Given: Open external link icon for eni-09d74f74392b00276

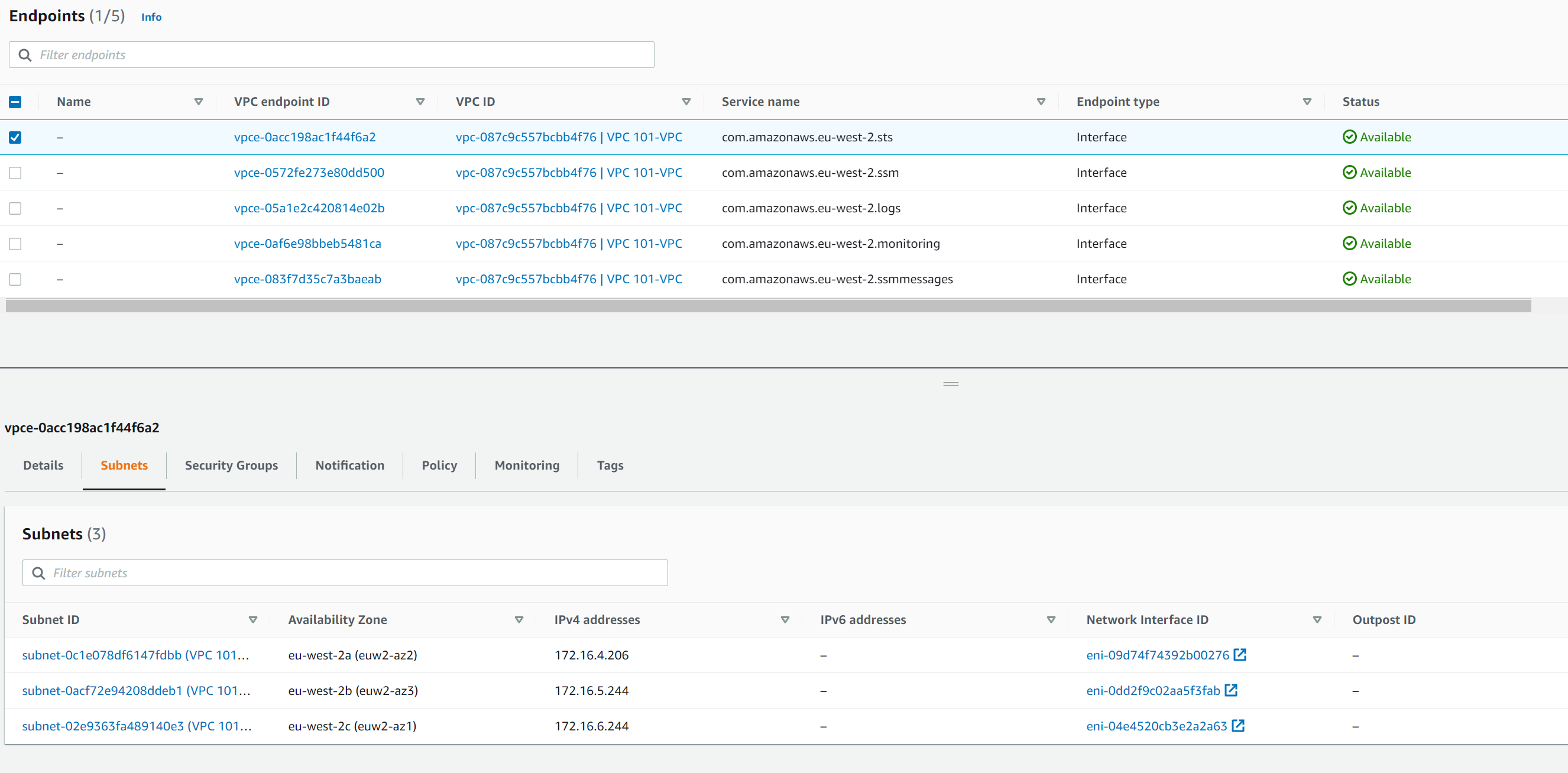Looking at the screenshot, I should [x=1240, y=655].
